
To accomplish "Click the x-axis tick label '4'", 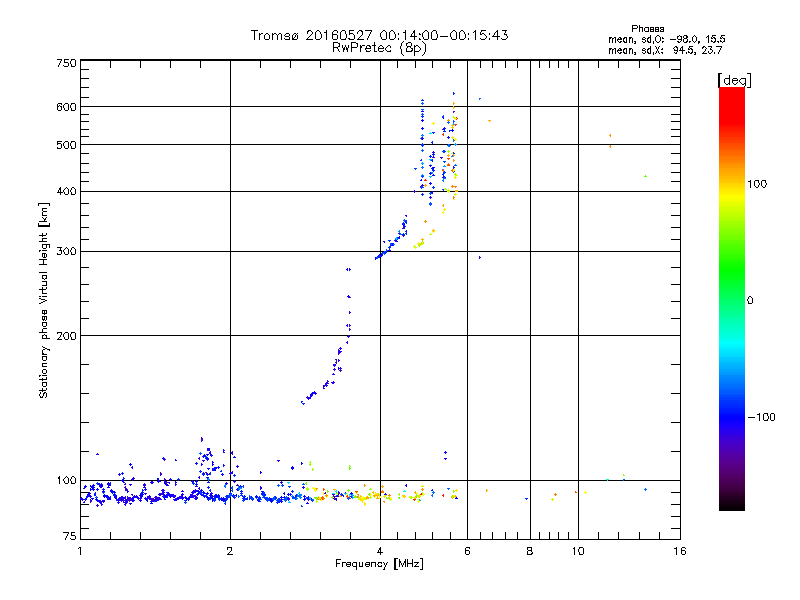I will coord(380,551).
